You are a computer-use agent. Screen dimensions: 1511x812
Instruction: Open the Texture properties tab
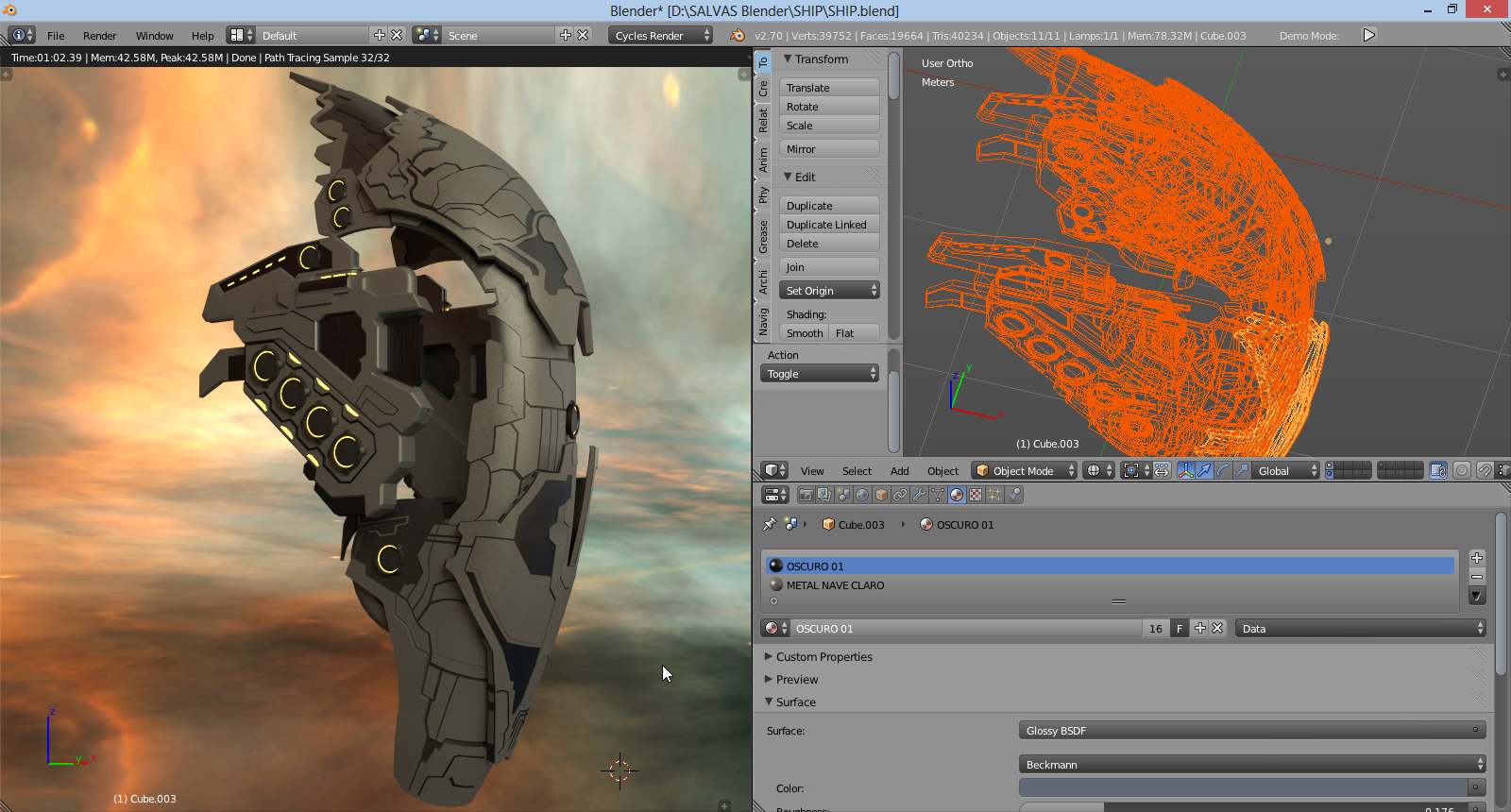pos(976,495)
